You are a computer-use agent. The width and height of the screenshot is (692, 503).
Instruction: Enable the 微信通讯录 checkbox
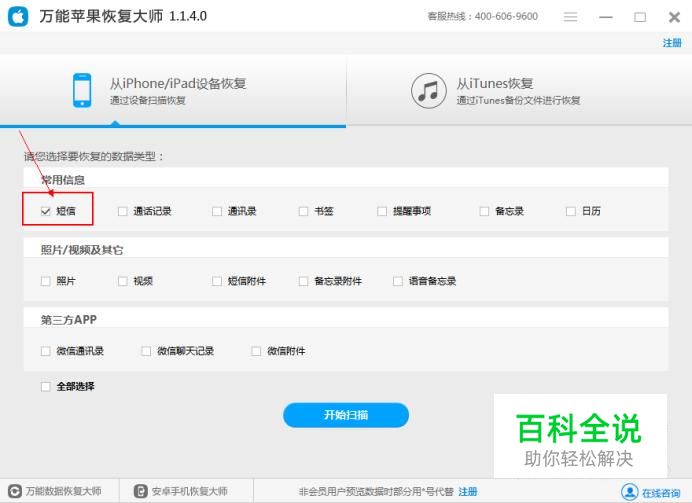click(45, 351)
